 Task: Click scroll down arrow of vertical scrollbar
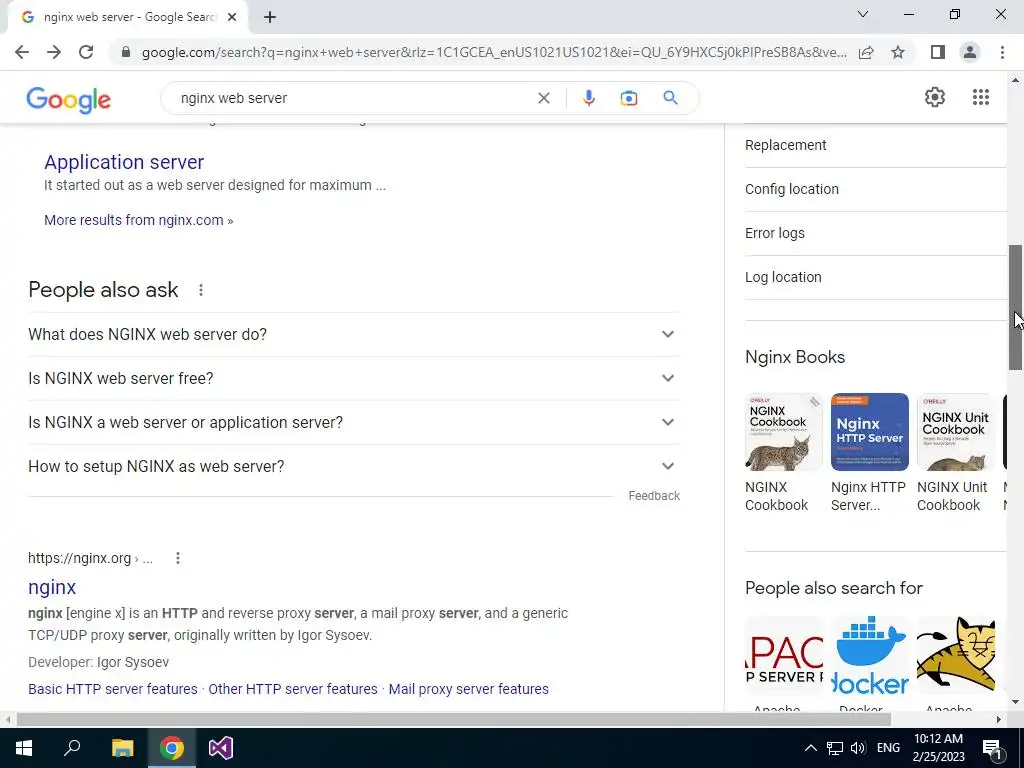click(x=1016, y=702)
